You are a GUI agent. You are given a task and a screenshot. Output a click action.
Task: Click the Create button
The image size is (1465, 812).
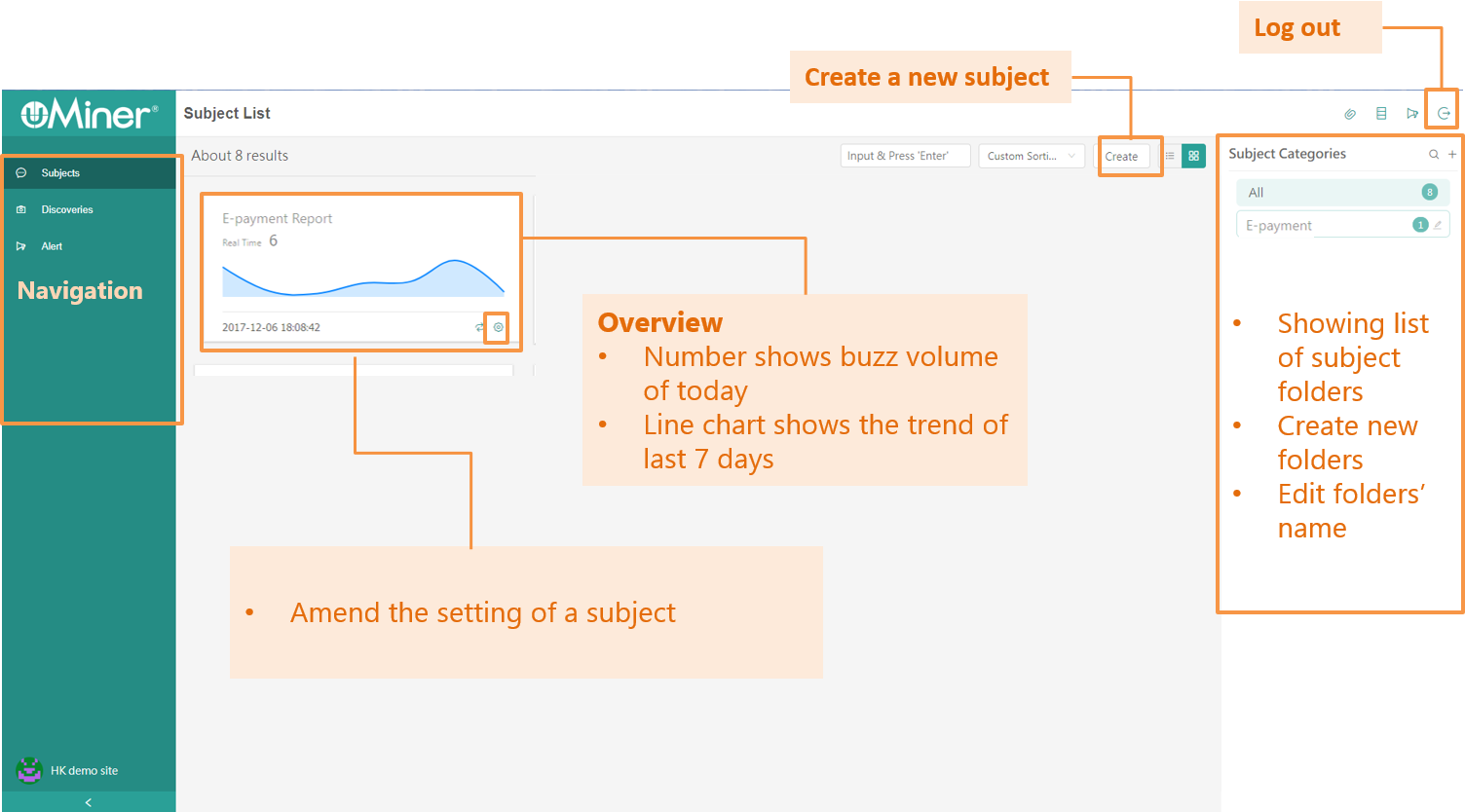point(1121,156)
